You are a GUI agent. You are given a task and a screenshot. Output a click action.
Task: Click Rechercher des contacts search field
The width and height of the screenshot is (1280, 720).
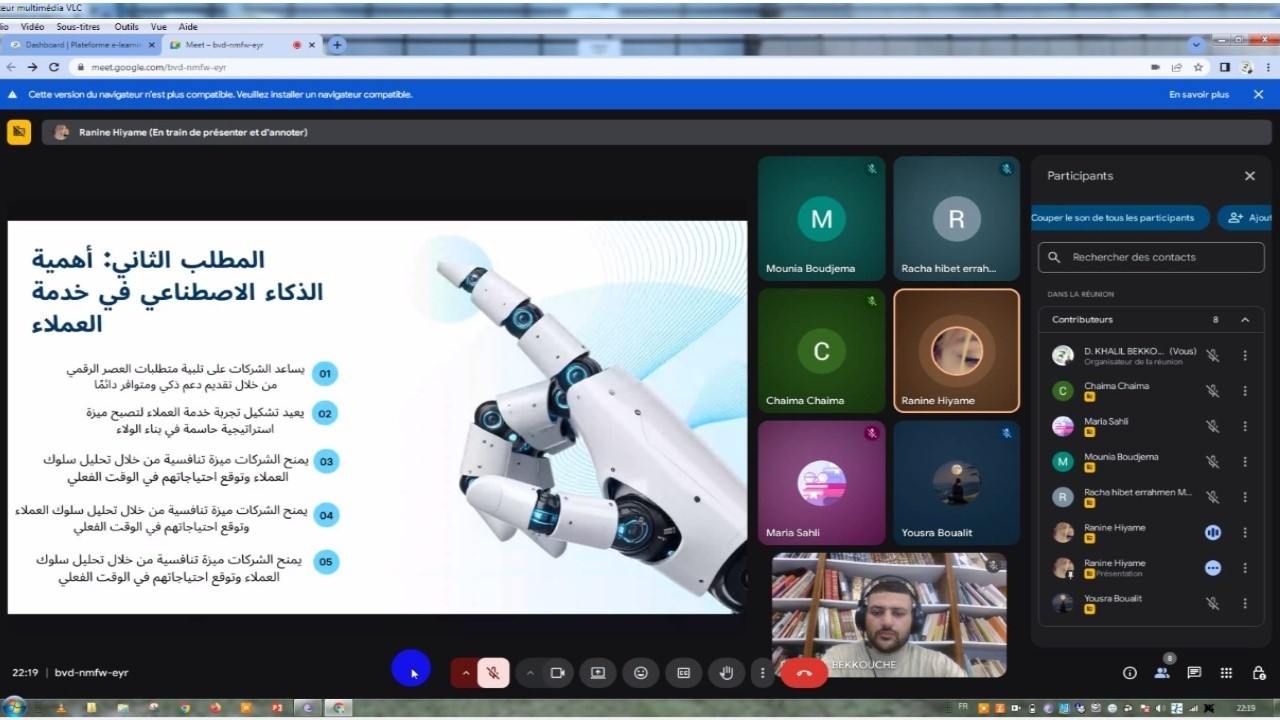[1151, 257]
